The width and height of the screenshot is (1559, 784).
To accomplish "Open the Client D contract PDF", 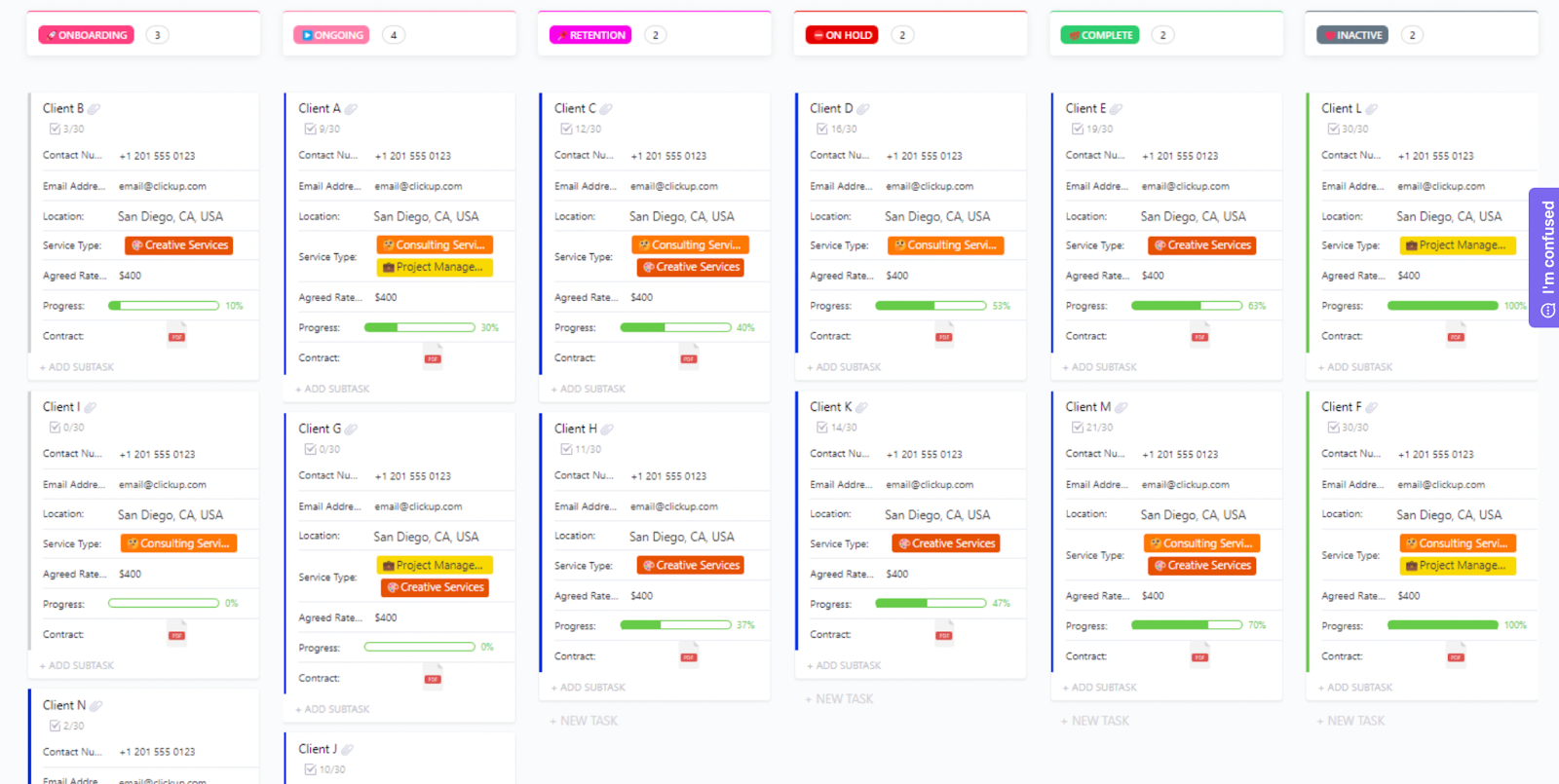I will (x=944, y=334).
